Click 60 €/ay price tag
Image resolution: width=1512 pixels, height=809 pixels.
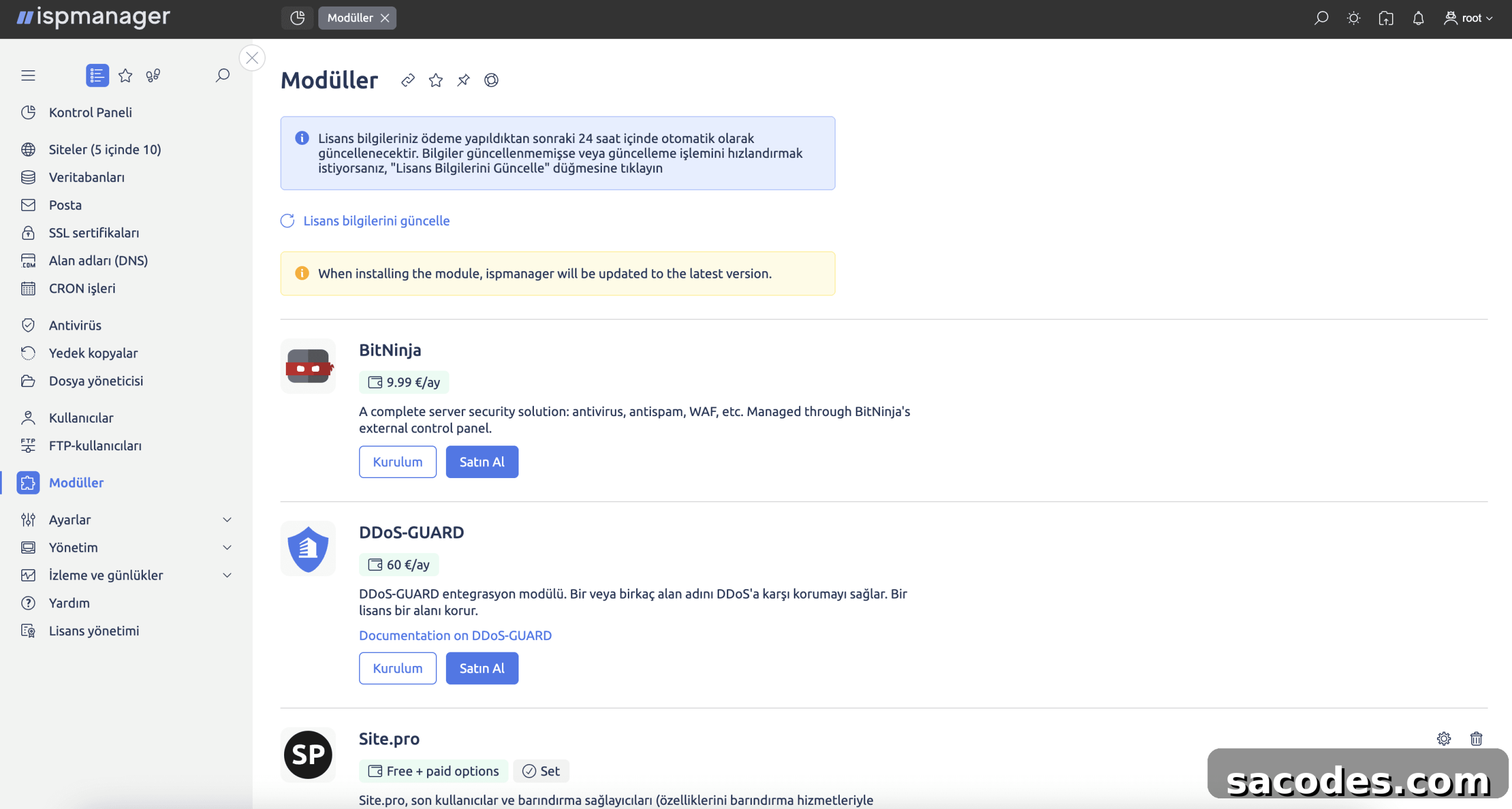tap(399, 564)
